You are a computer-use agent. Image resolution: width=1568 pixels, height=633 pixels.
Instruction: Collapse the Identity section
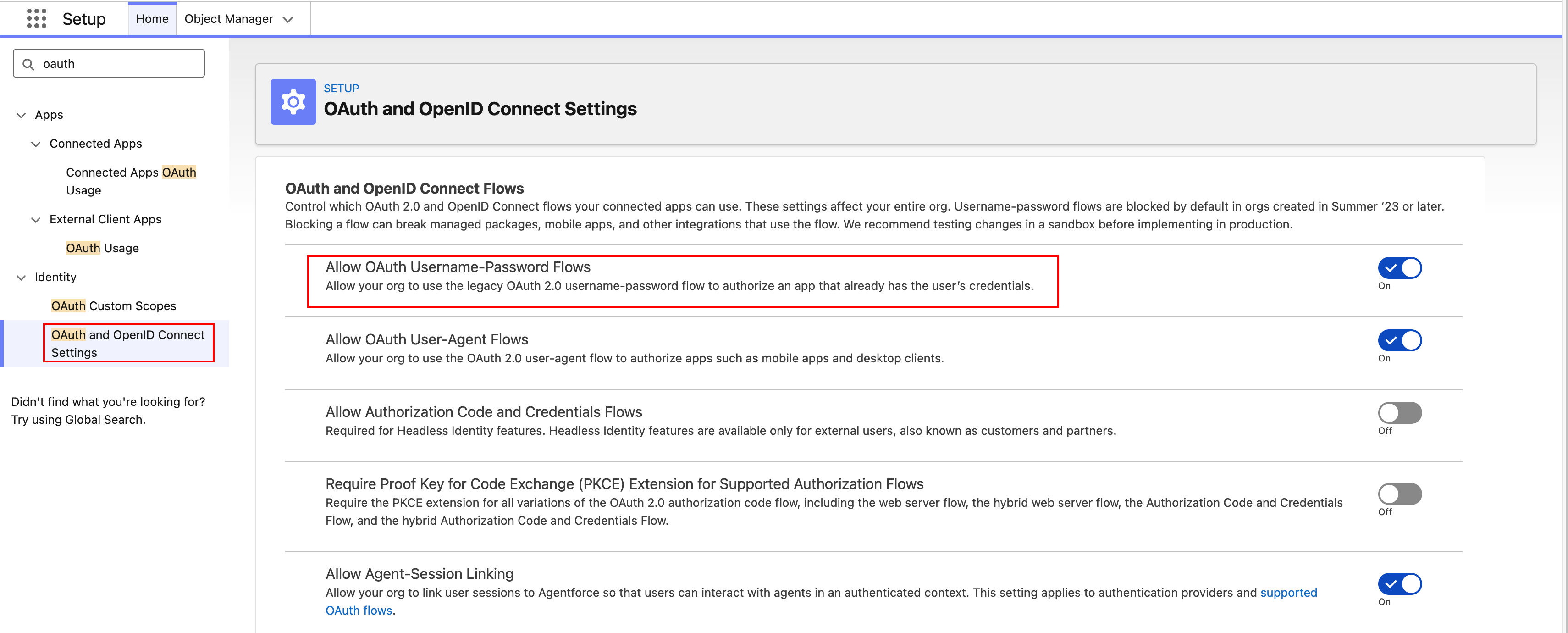[21, 277]
